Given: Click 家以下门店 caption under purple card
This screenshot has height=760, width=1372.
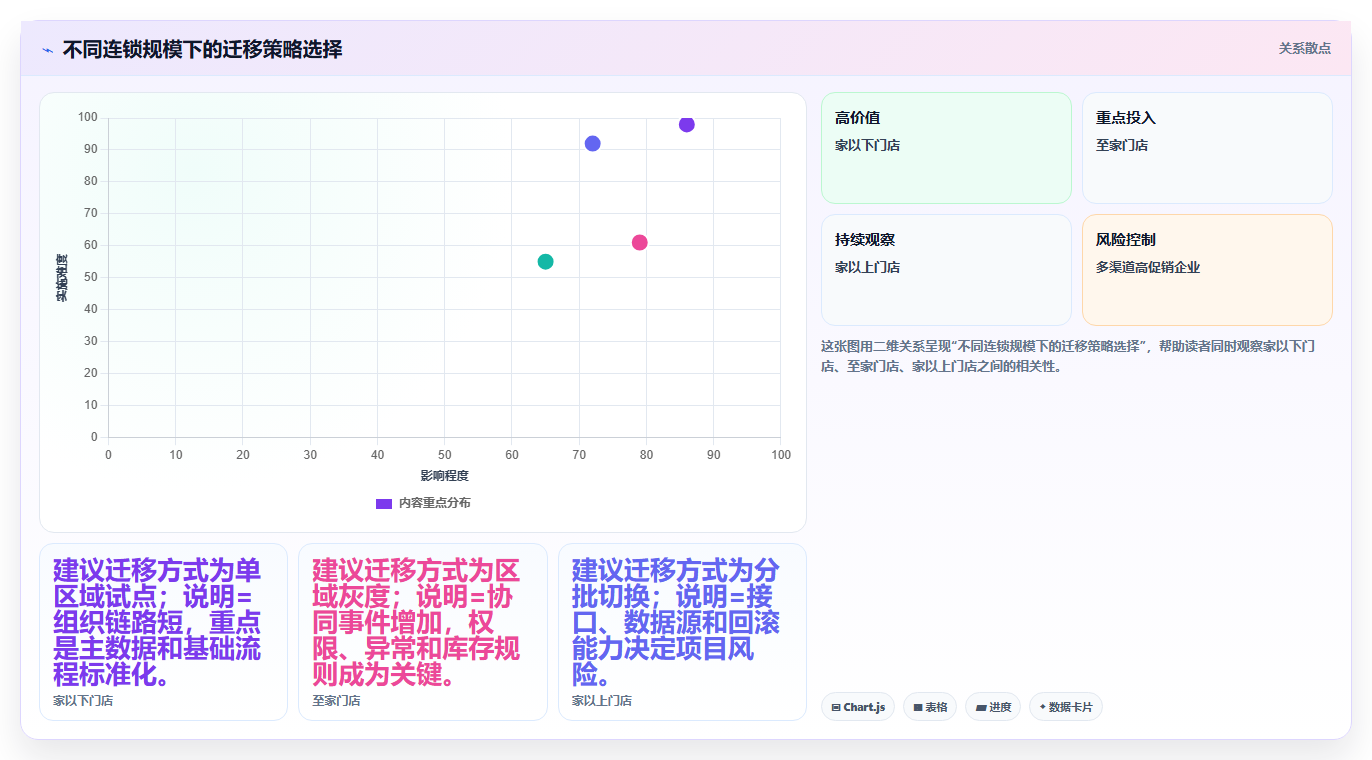Looking at the screenshot, I should click(x=83, y=701).
